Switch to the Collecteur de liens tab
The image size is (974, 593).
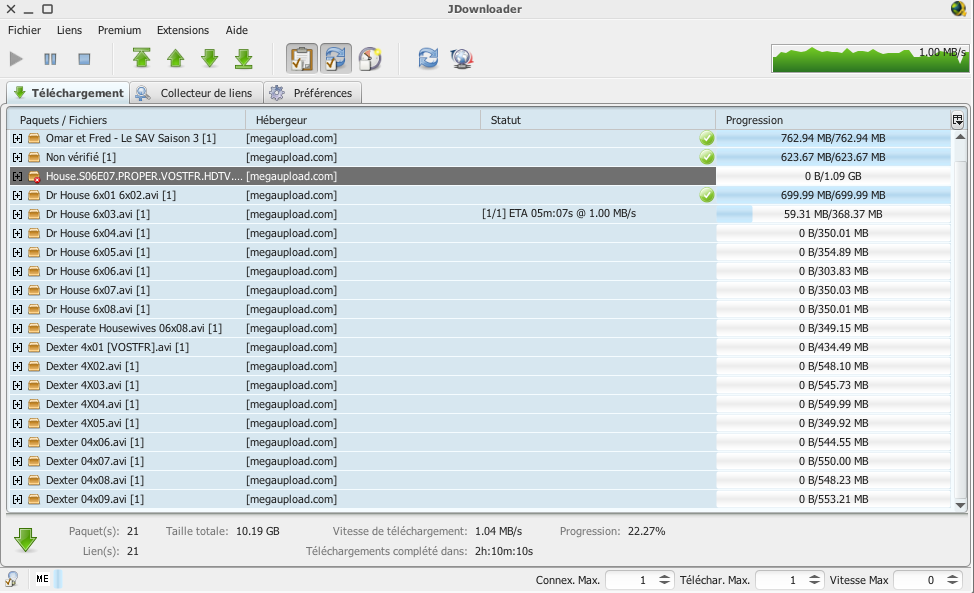(x=197, y=93)
